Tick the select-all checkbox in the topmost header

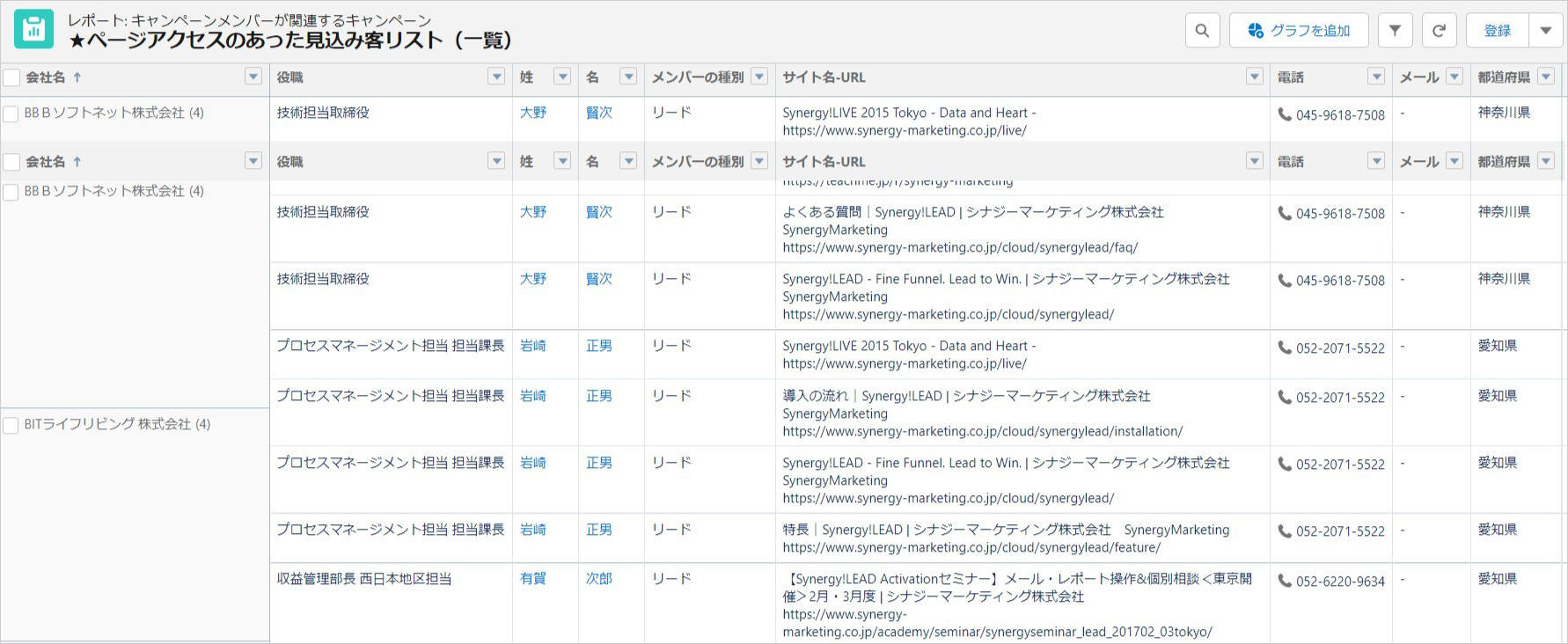tap(11, 77)
